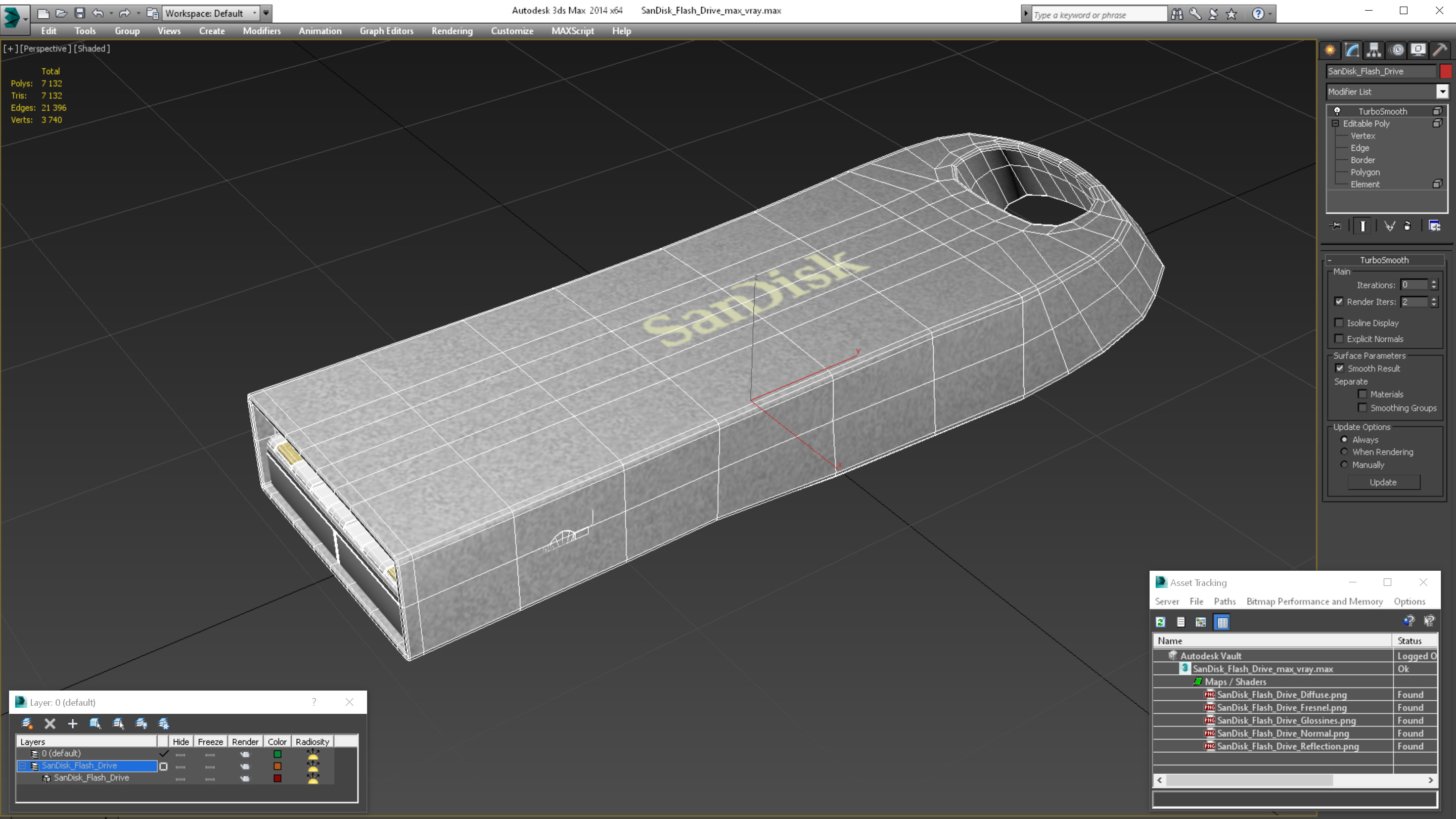Image resolution: width=1456 pixels, height=819 pixels.
Task: Open the MAXScript menu
Action: click(573, 31)
